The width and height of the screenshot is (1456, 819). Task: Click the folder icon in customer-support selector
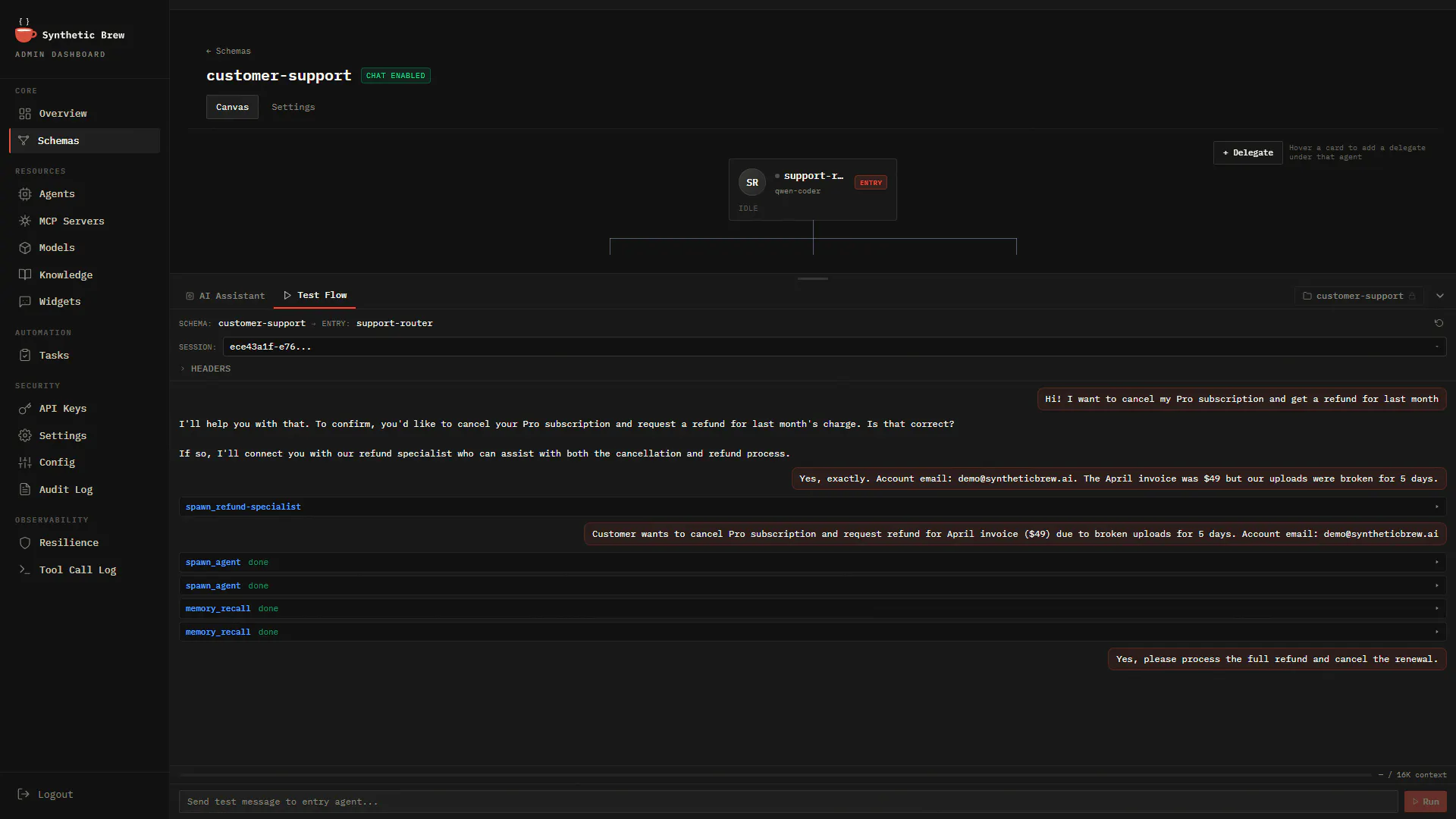point(1307,297)
